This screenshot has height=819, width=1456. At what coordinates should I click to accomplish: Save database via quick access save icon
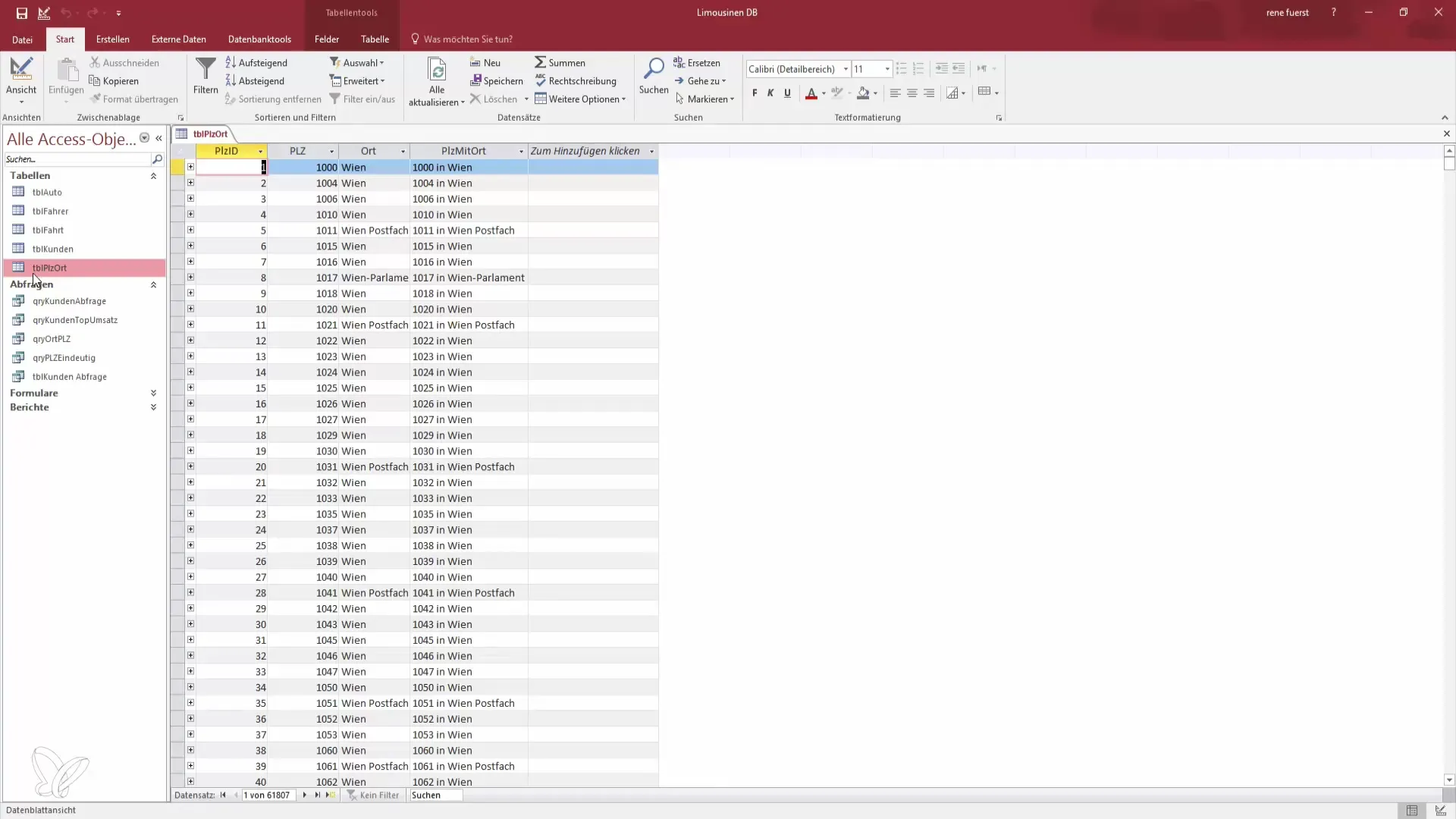[x=22, y=13]
